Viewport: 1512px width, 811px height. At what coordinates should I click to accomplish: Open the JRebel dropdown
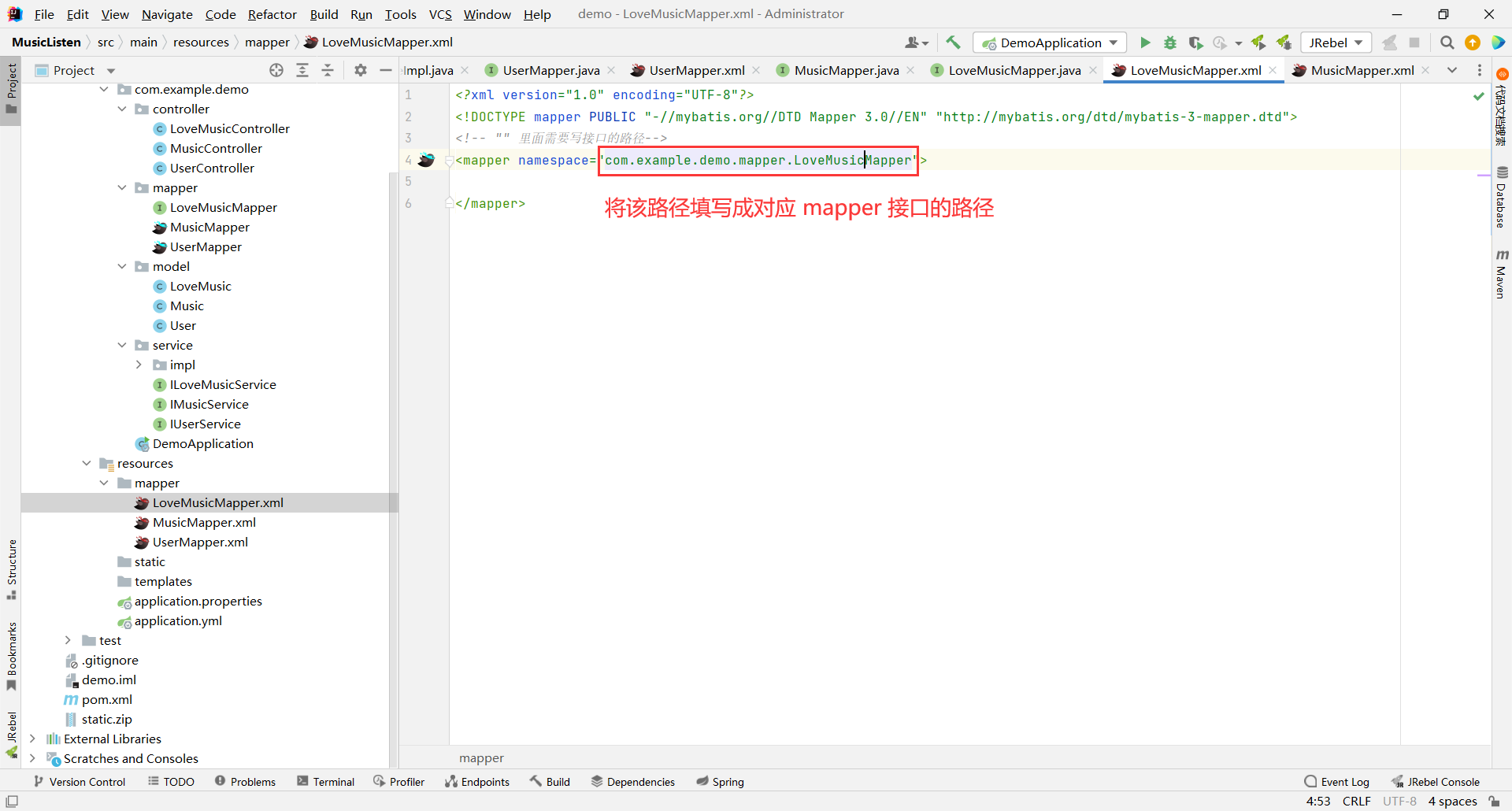coord(1336,43)
